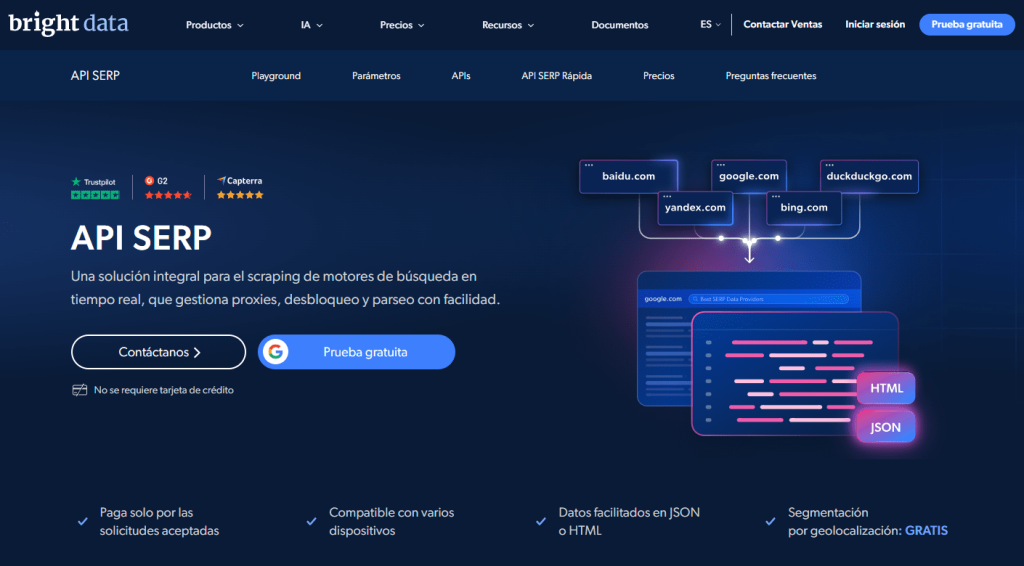Click the Contáctanos button
This screenshot has height=566, width=1024.
[159, 352]
